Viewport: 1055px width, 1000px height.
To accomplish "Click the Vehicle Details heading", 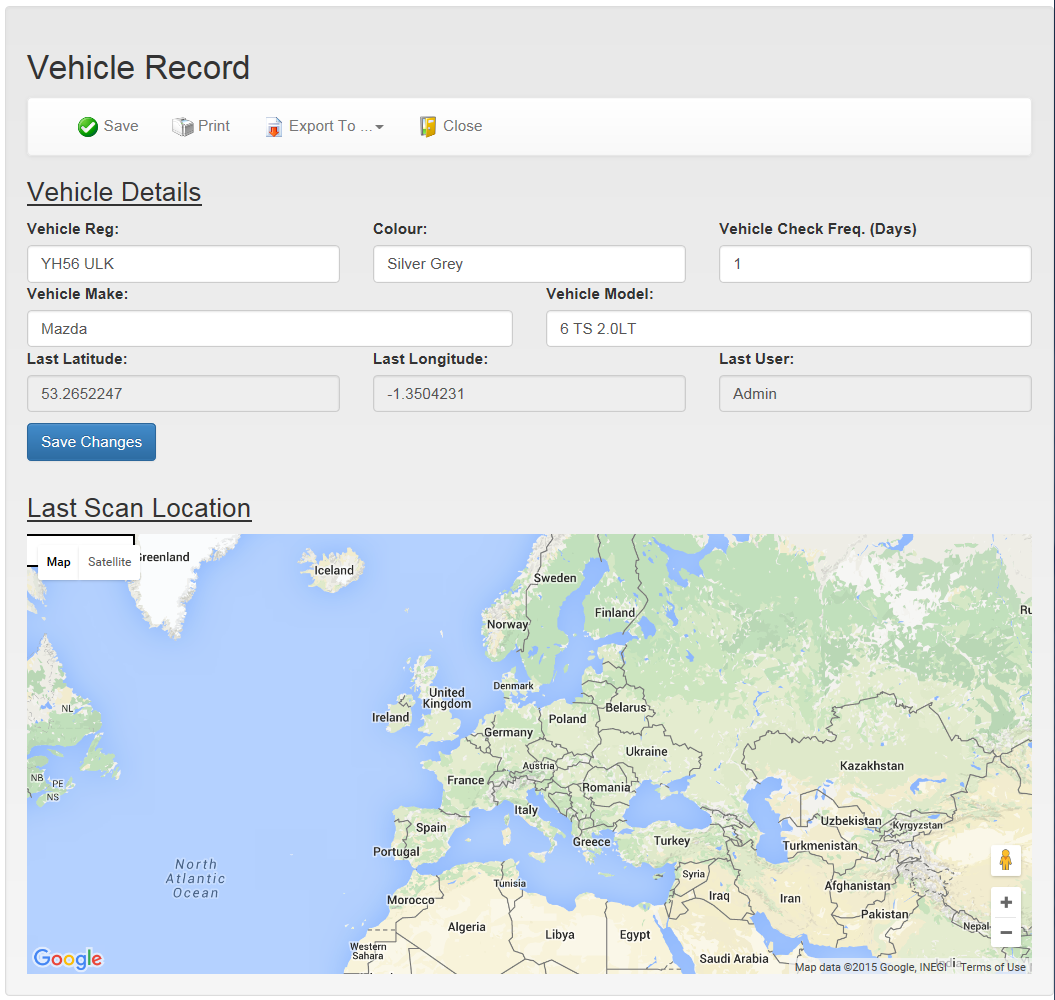I will click(x=114, y=192).
